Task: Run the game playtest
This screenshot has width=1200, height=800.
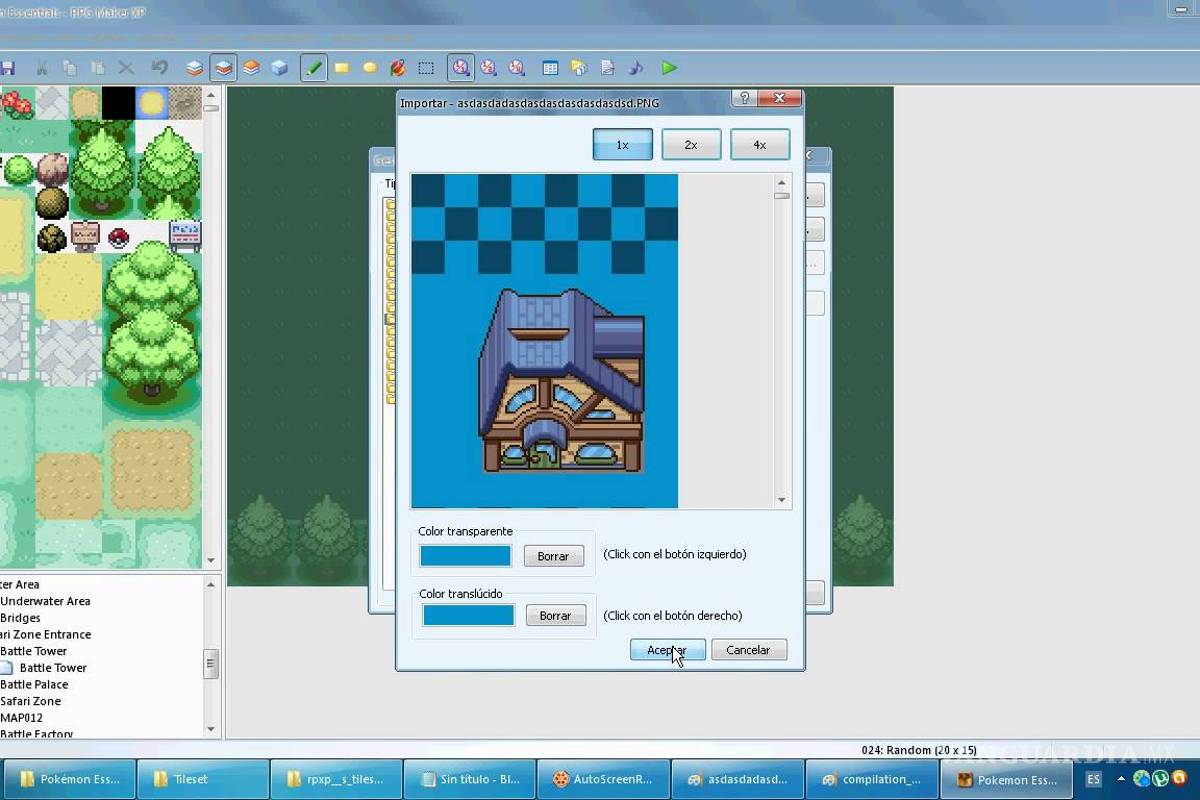Action: [x=669, y=67]
